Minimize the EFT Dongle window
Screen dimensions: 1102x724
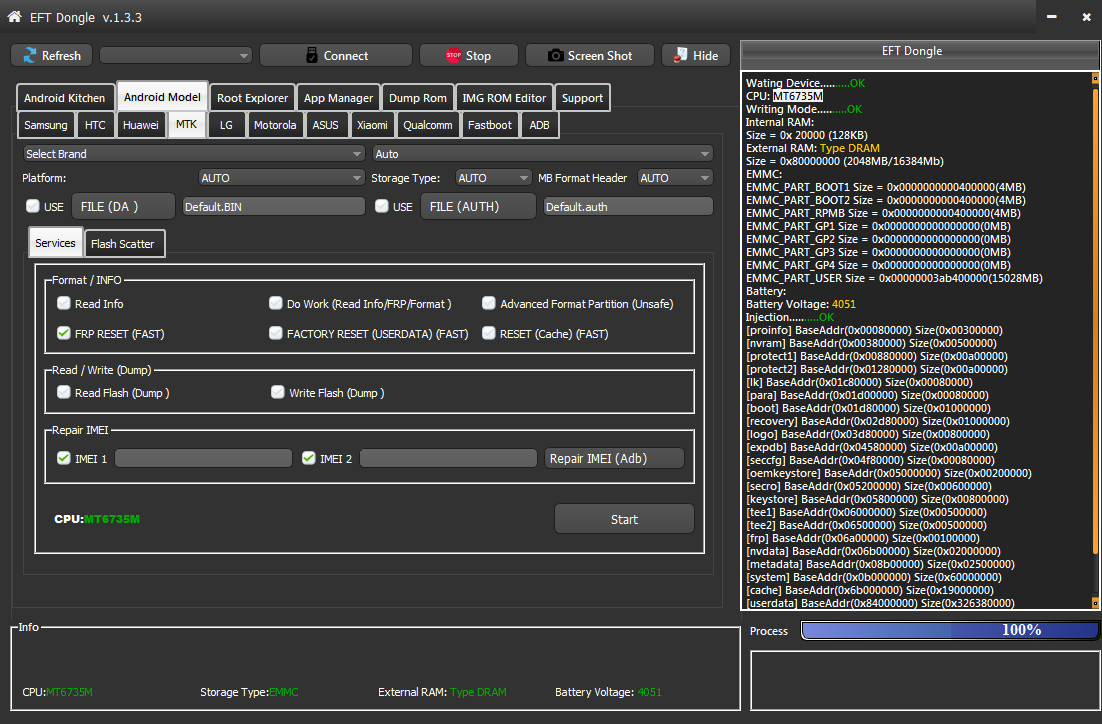1051,17
